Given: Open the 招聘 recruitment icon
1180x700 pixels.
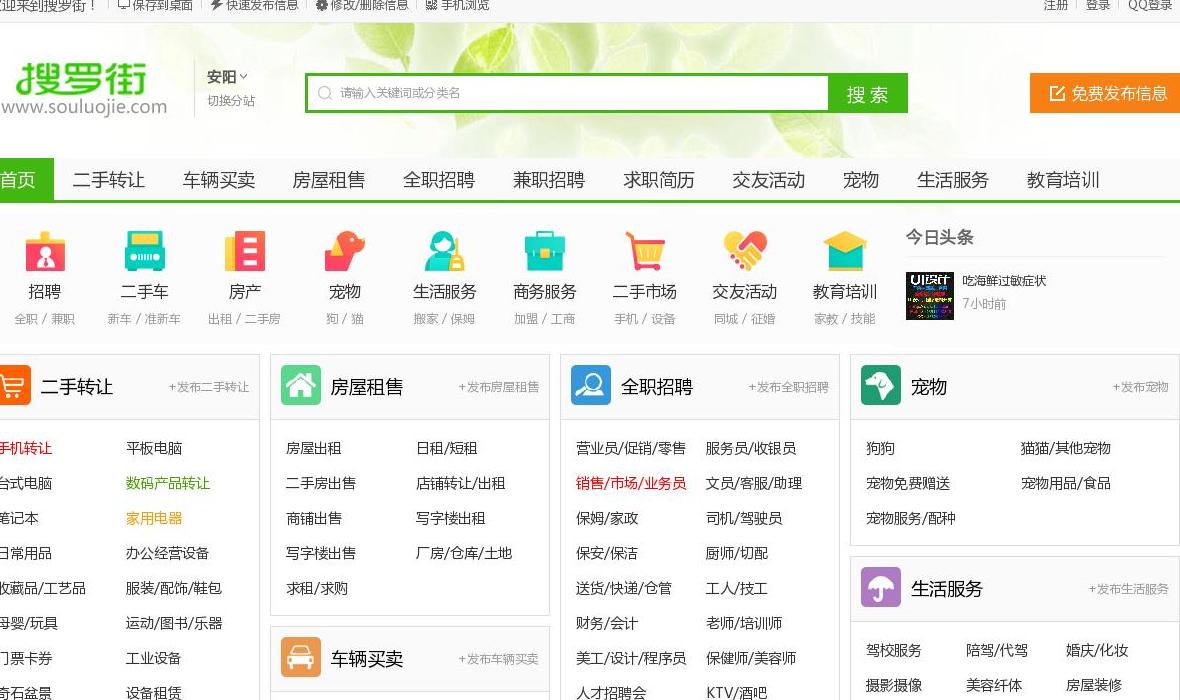Looking at the screenshot, I should tap(45, 251).
